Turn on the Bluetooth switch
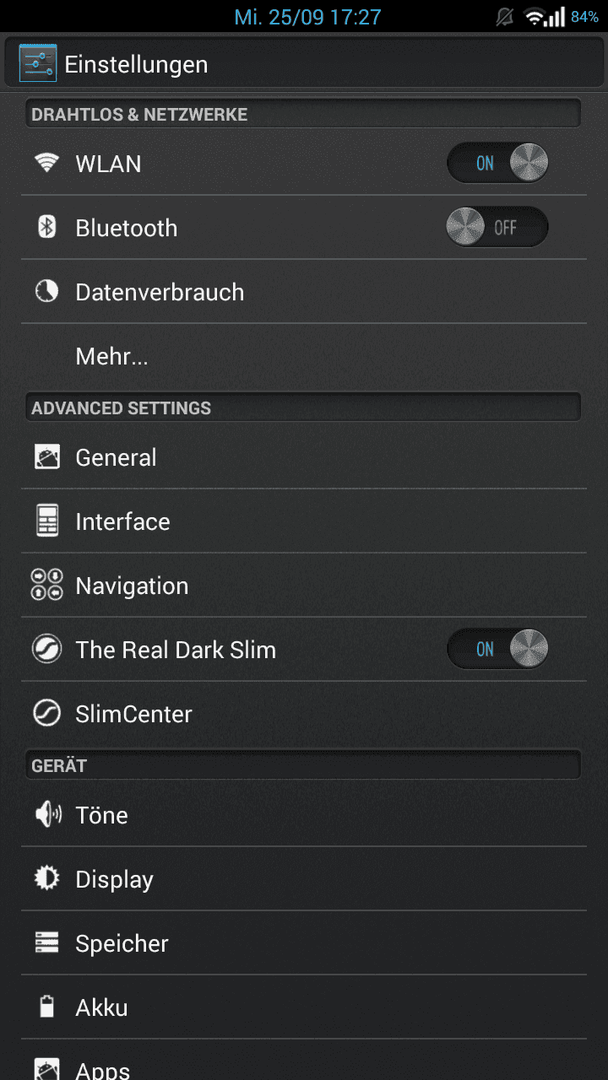The height and width of the screenshot is (1080, 608). coord(498,227)
